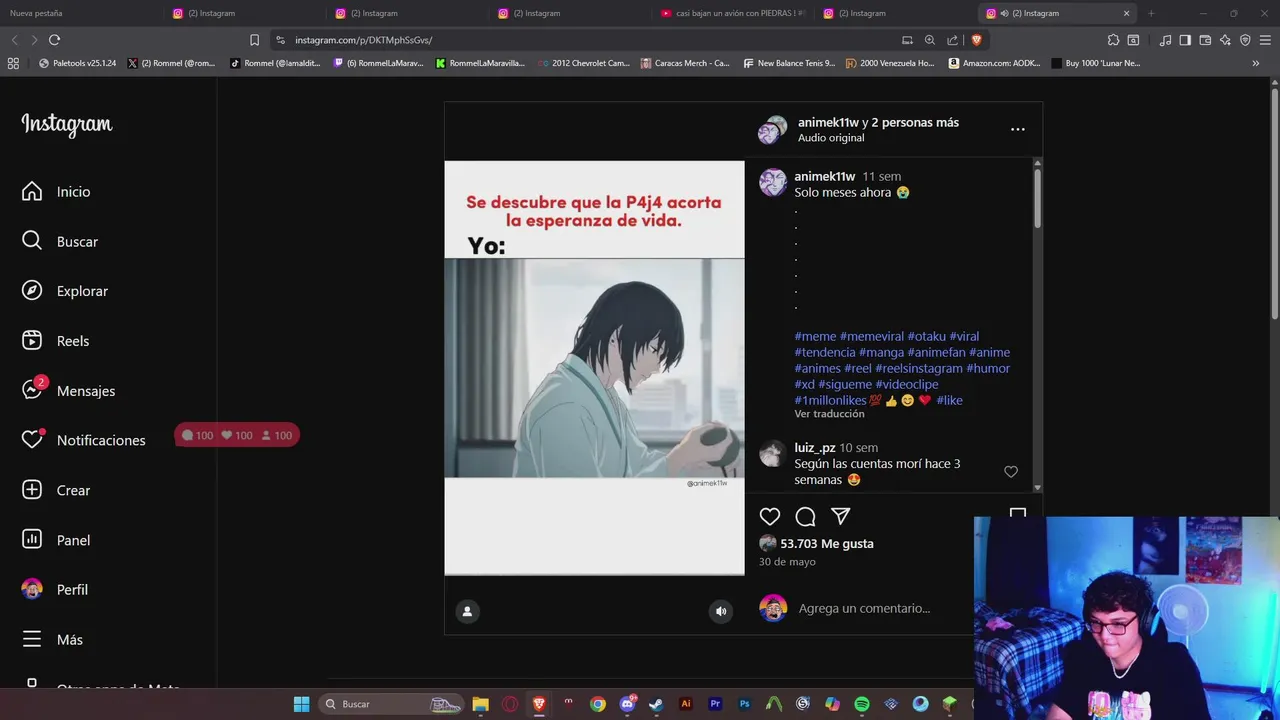The image size is (1280, 720).
Task: Click Audio original link
Action: [x=831, y=138]
